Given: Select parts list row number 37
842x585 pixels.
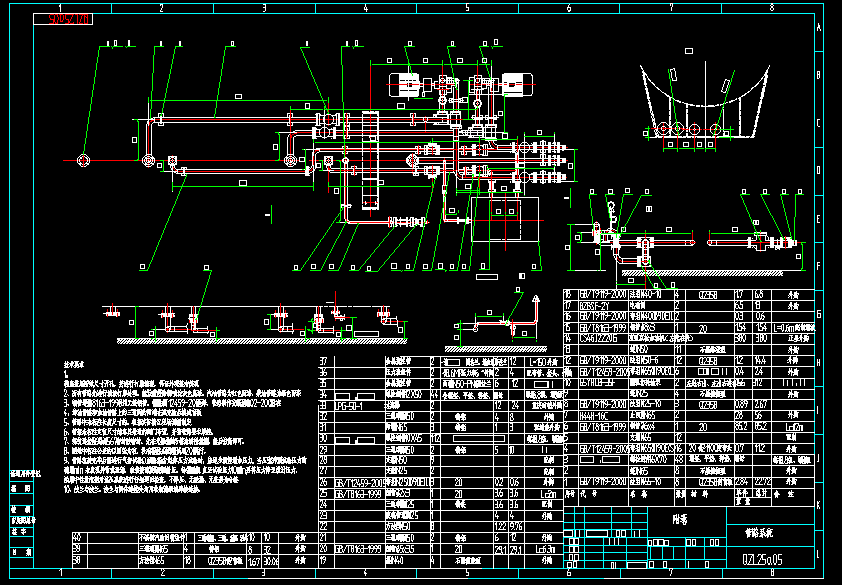Looking at the screenshot, I should coord(323,360).
